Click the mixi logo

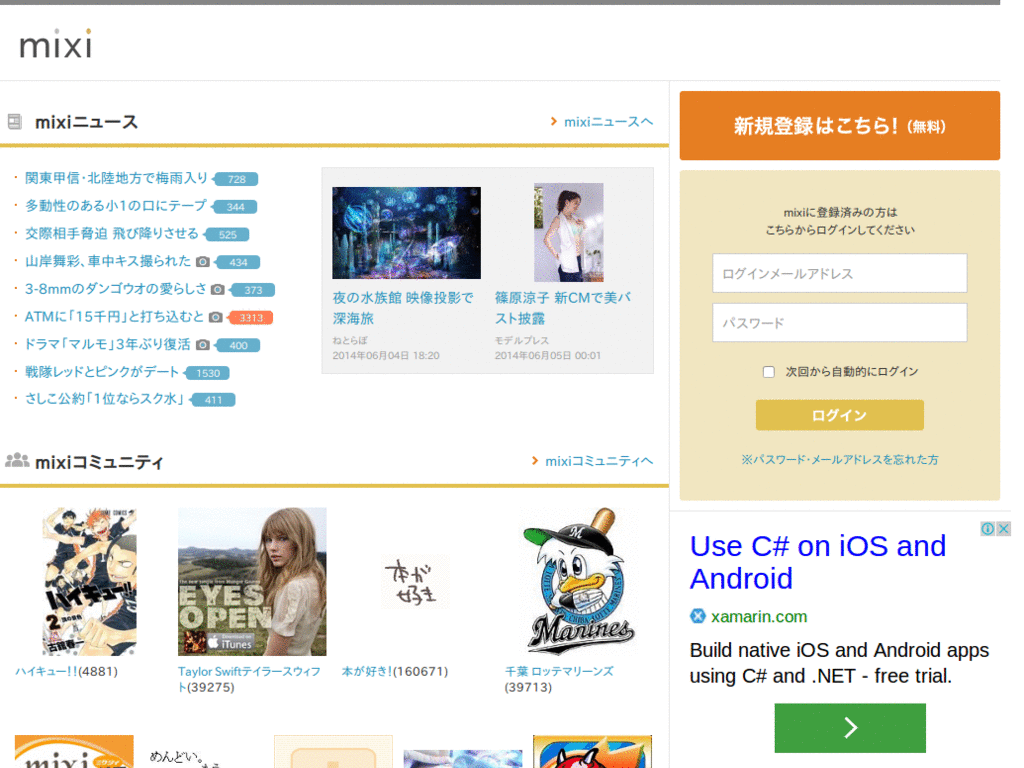click(55, 43)
